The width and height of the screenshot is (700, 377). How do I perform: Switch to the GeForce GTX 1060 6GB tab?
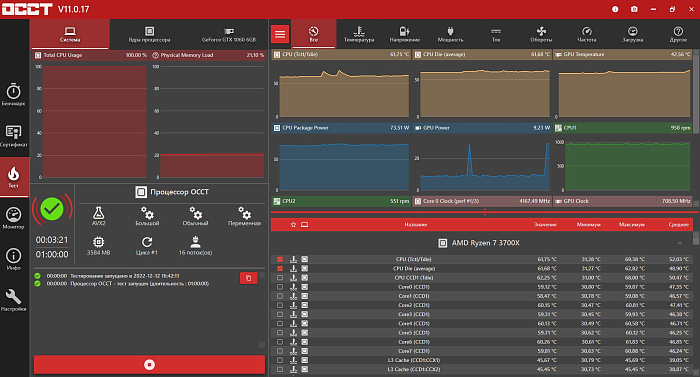point(229,34)
